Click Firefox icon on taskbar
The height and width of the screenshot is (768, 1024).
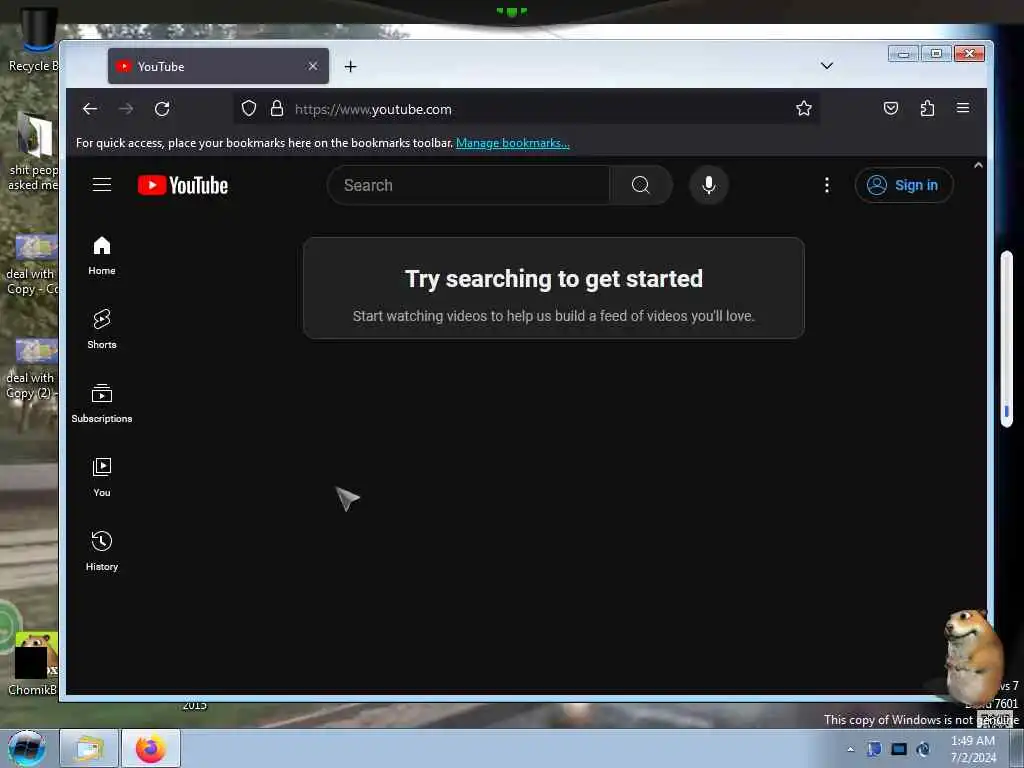click(151, 748)
